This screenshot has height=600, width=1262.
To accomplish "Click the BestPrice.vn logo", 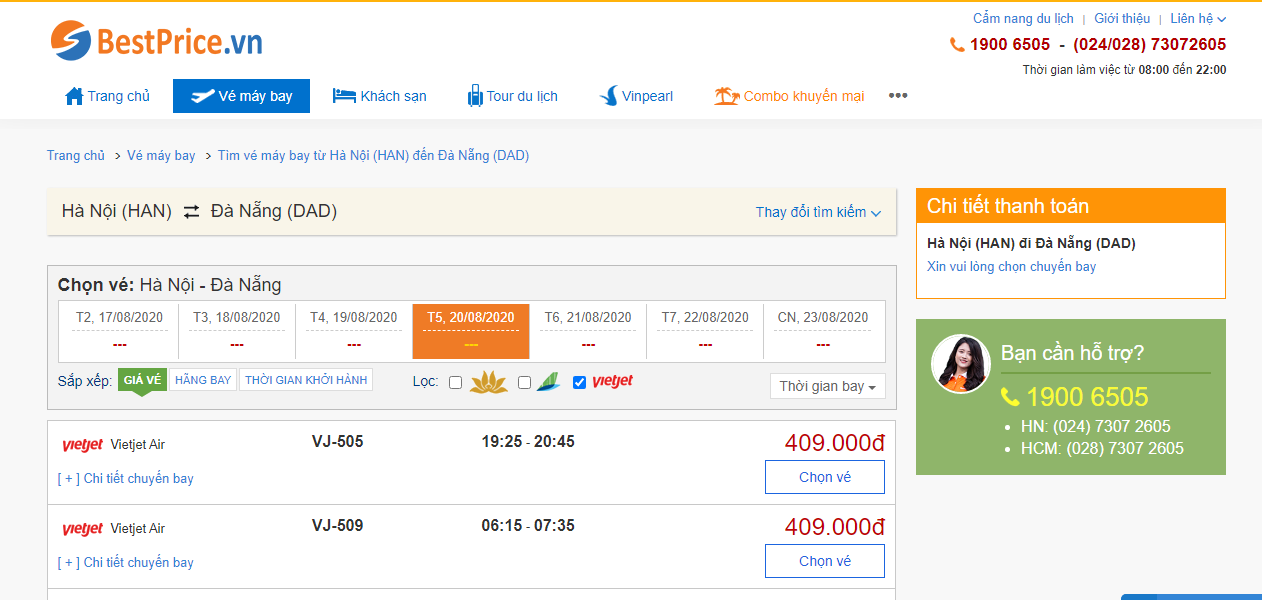I will 157,41.
